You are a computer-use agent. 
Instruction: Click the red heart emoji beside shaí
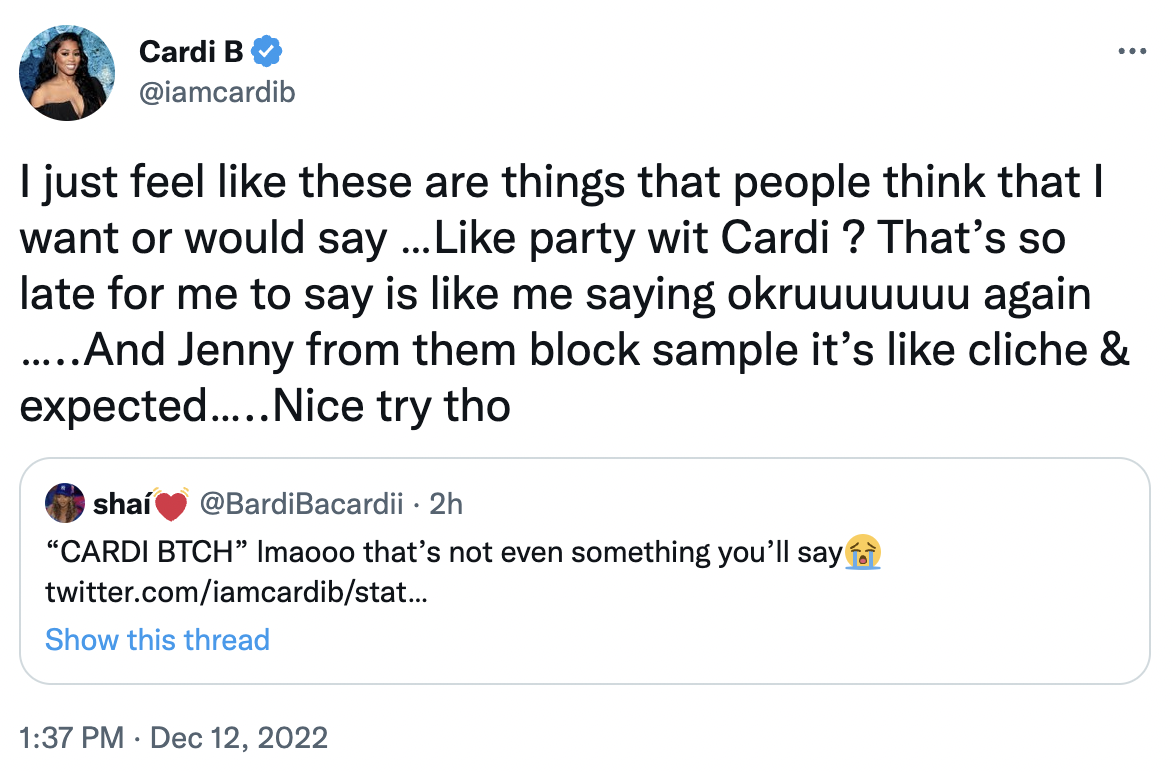pos(173,506)
